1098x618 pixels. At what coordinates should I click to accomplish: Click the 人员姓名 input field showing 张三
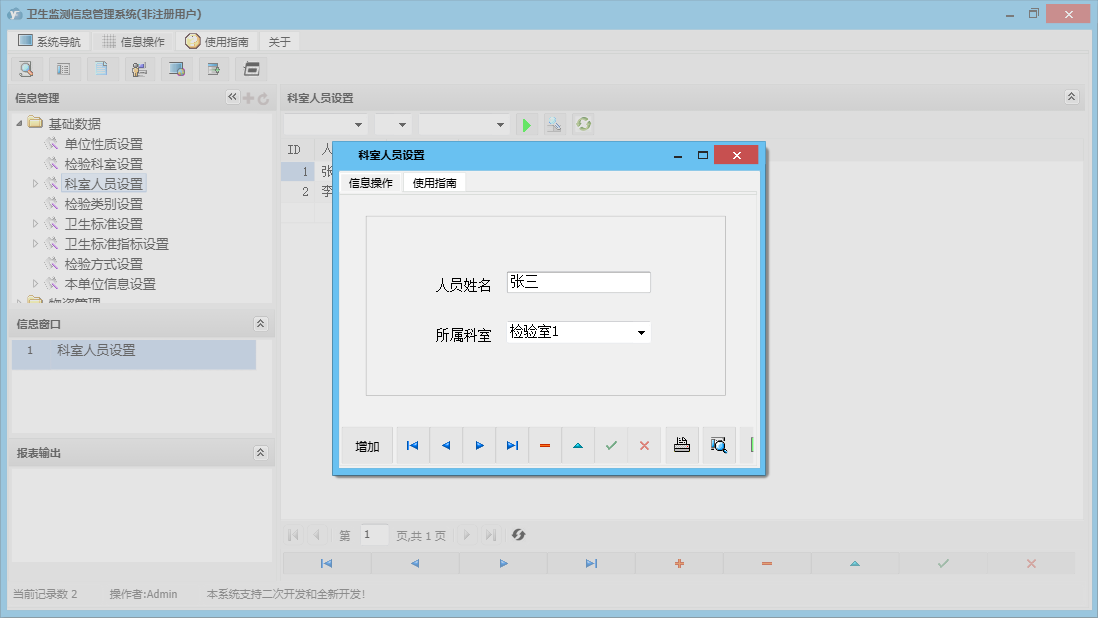pos(578,281)
